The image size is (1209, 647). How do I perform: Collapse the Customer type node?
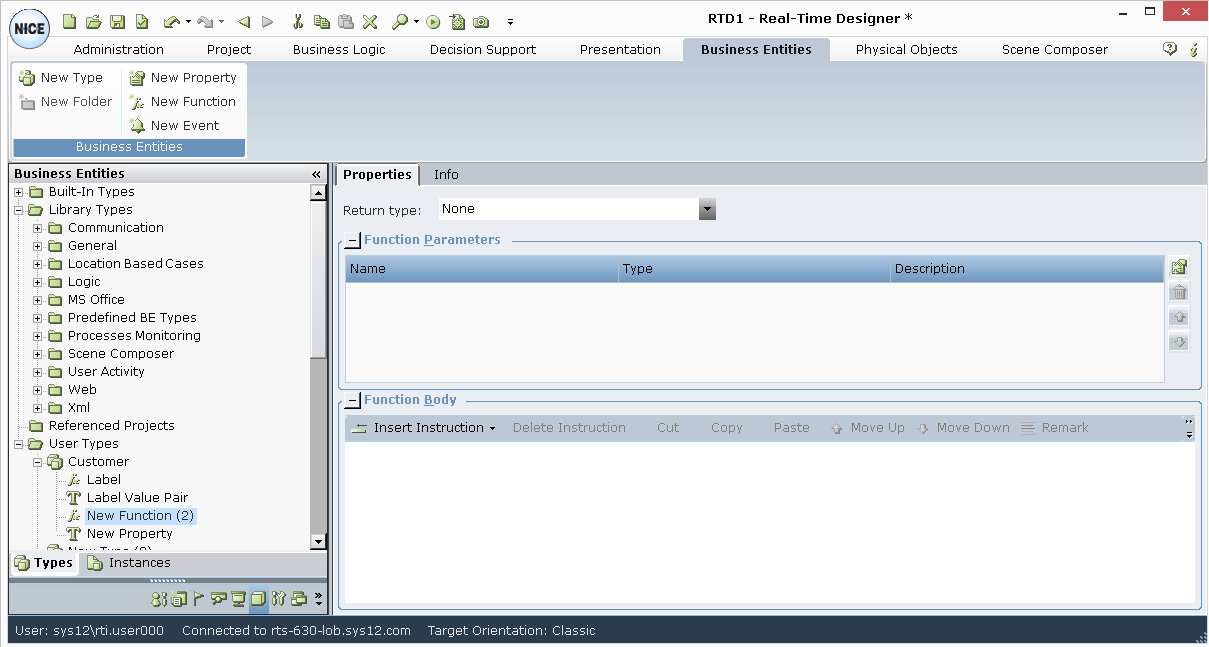[x=38, y=462]
